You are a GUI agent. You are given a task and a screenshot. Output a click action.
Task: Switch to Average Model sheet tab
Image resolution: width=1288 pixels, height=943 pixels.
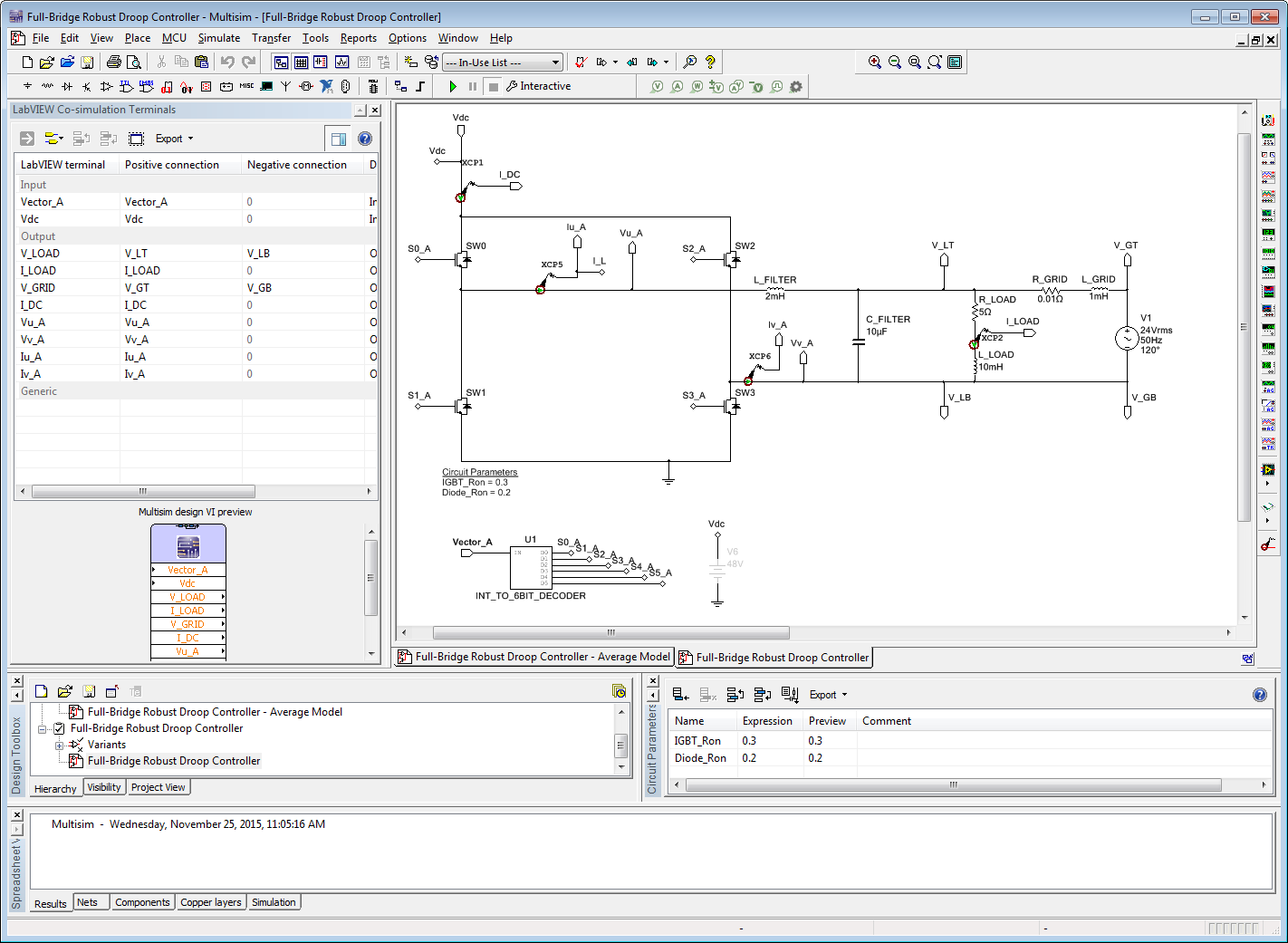(533, 657)
